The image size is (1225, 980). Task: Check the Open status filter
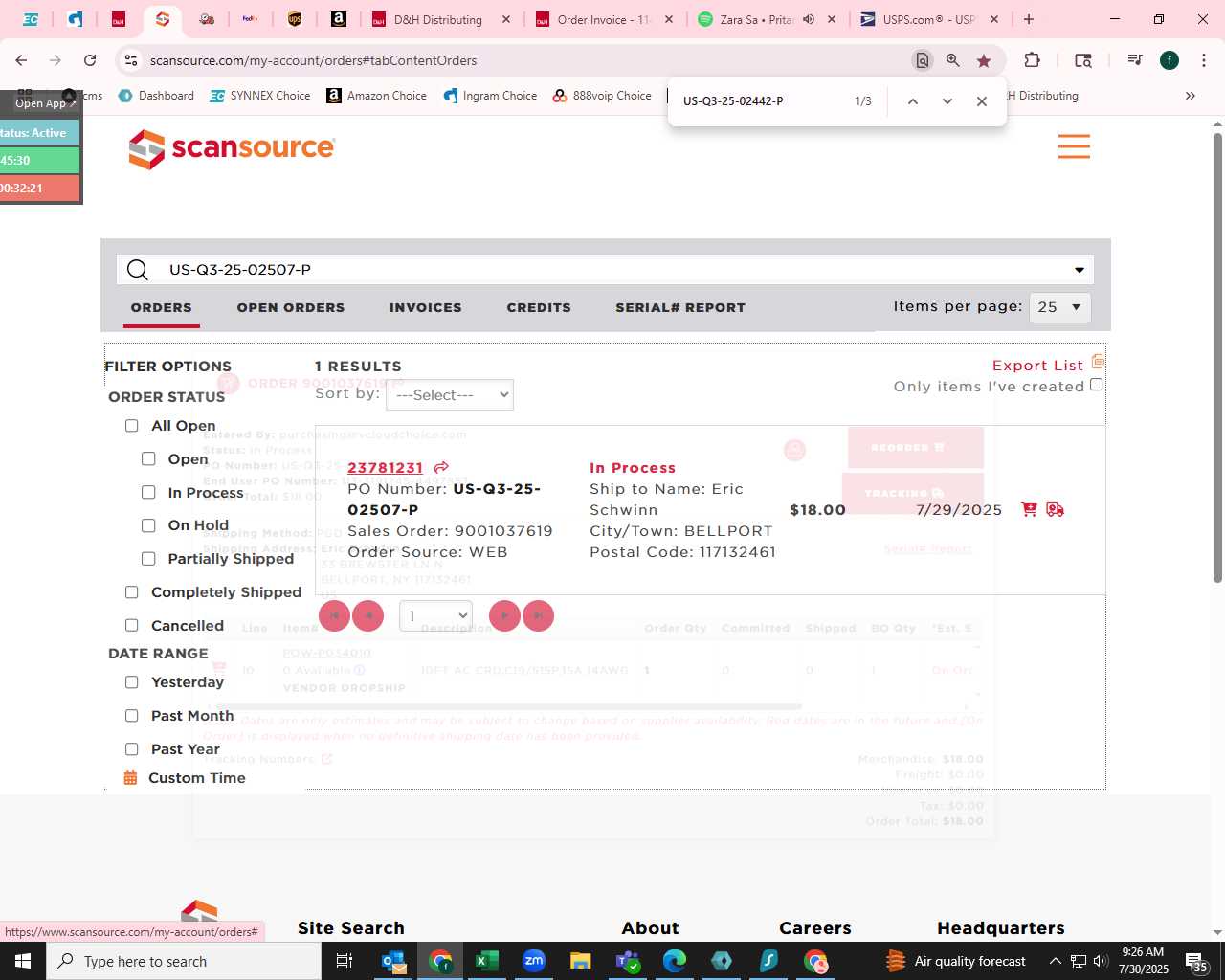(148, 459)
